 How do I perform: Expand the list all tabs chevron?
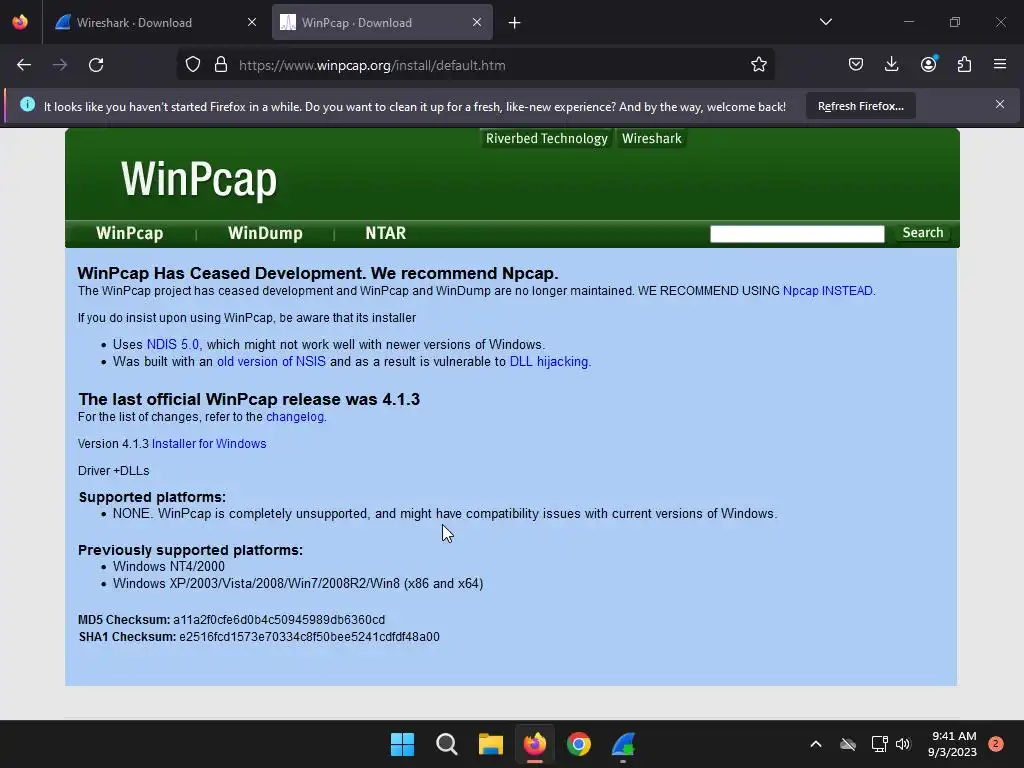click(x=825, y=22)
